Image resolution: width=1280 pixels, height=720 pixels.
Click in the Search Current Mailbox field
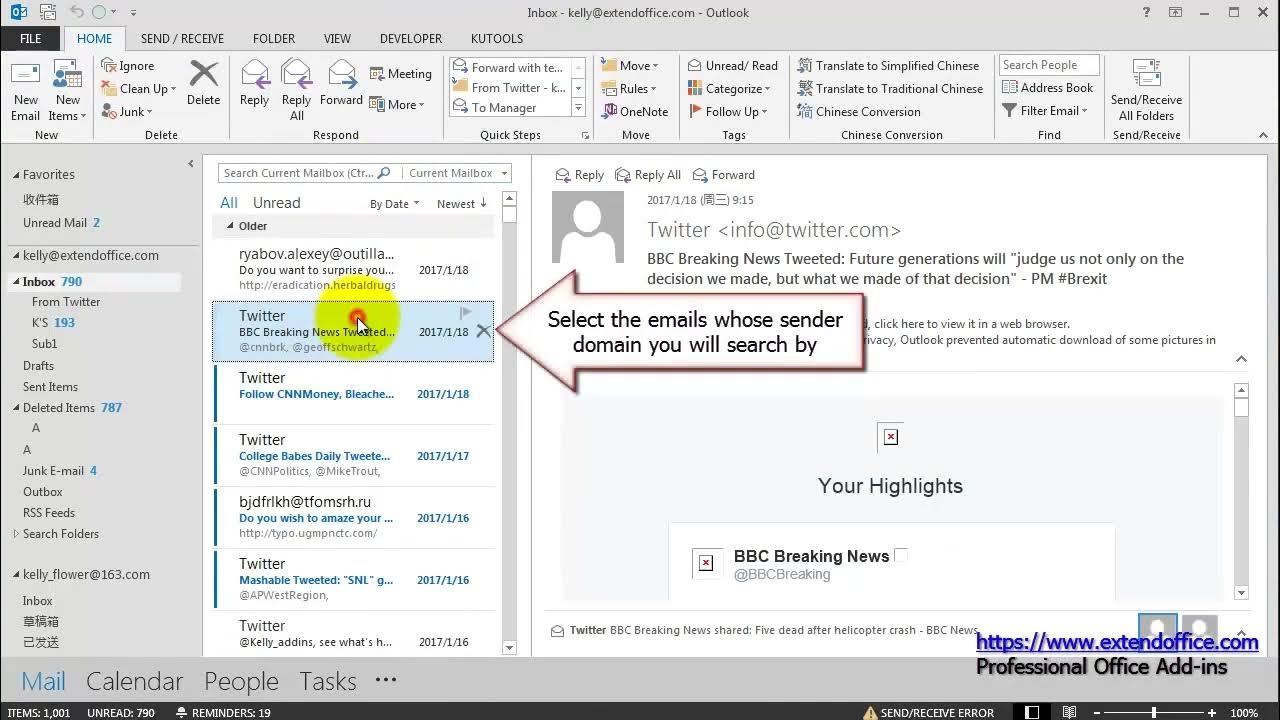[297, 173]
